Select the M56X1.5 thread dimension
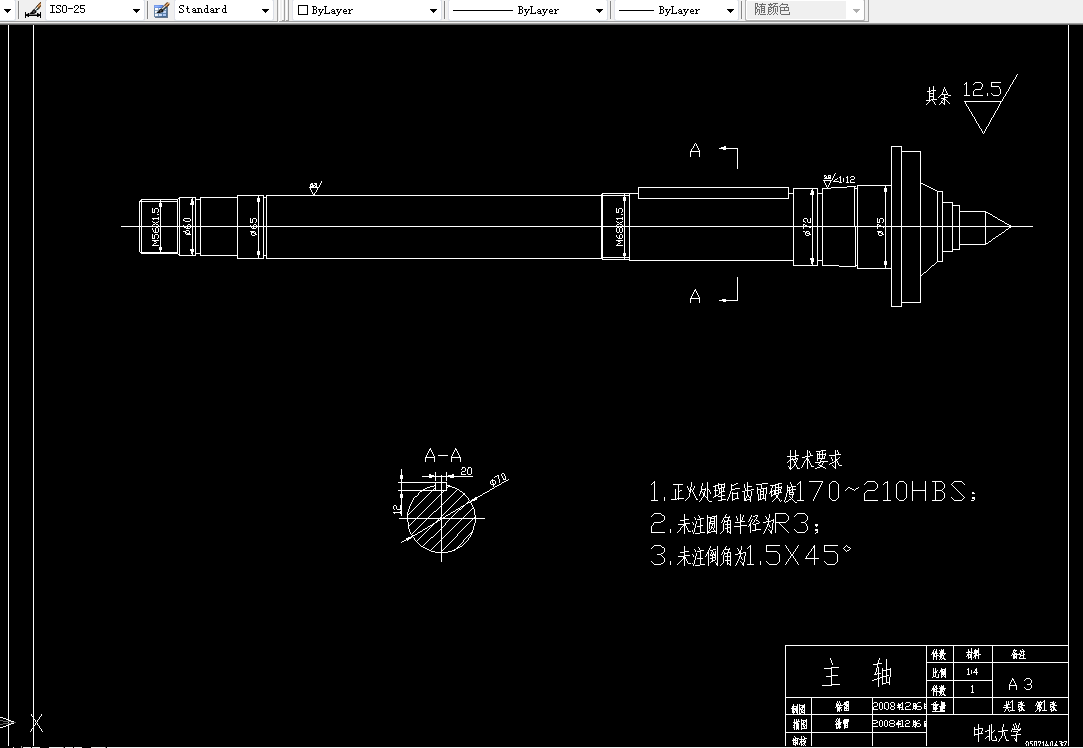 [x=155, y=227]
